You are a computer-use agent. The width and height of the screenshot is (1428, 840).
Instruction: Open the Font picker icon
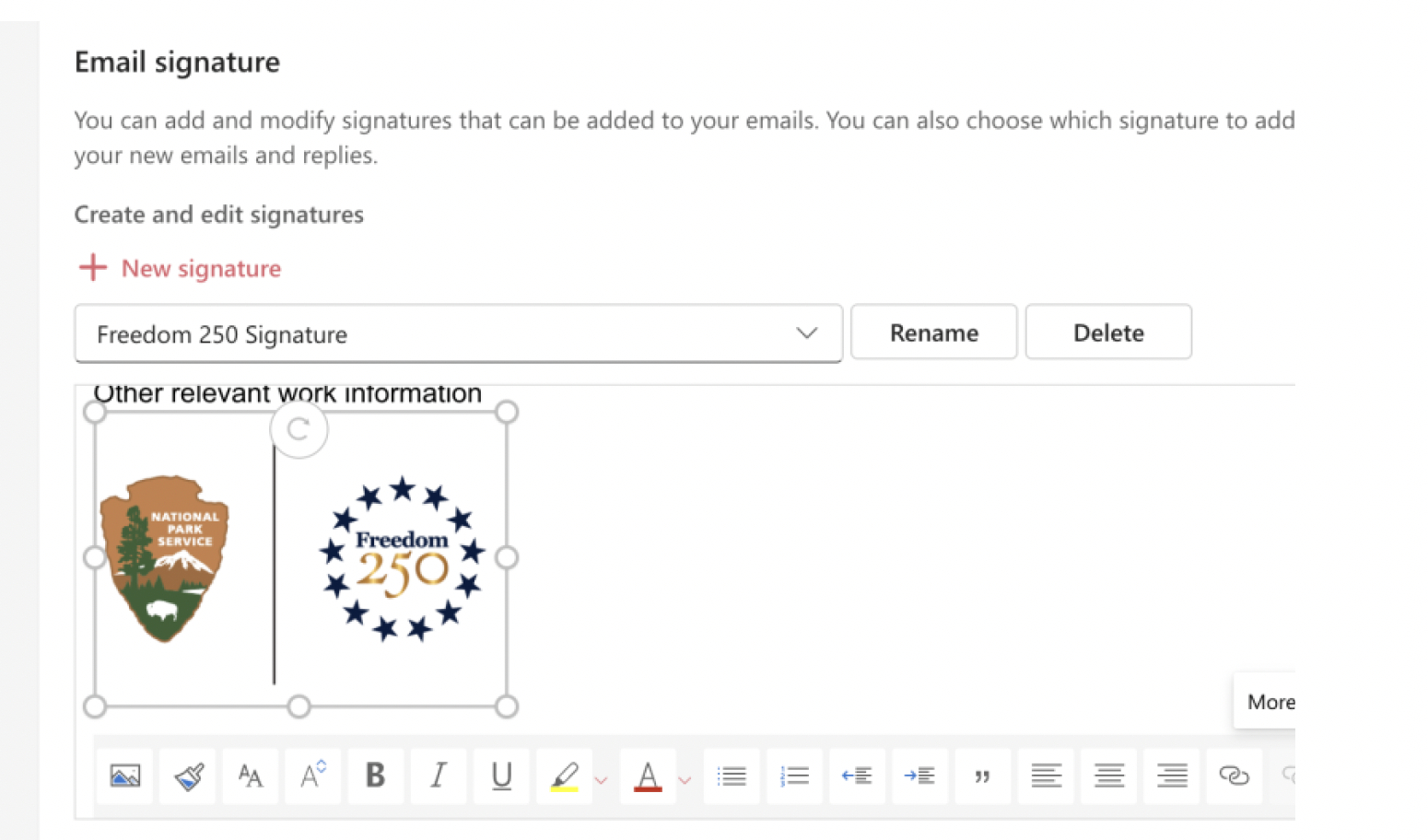pyautogui.click(x=250, y=776)
